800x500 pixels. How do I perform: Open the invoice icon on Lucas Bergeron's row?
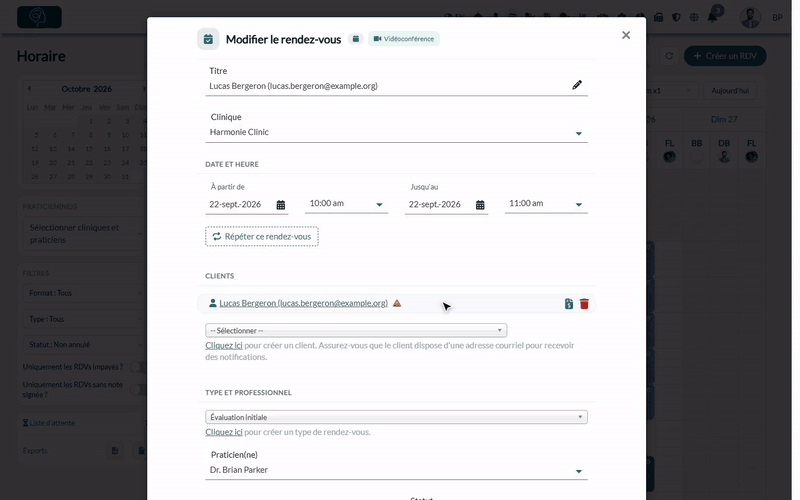point(569,304)
